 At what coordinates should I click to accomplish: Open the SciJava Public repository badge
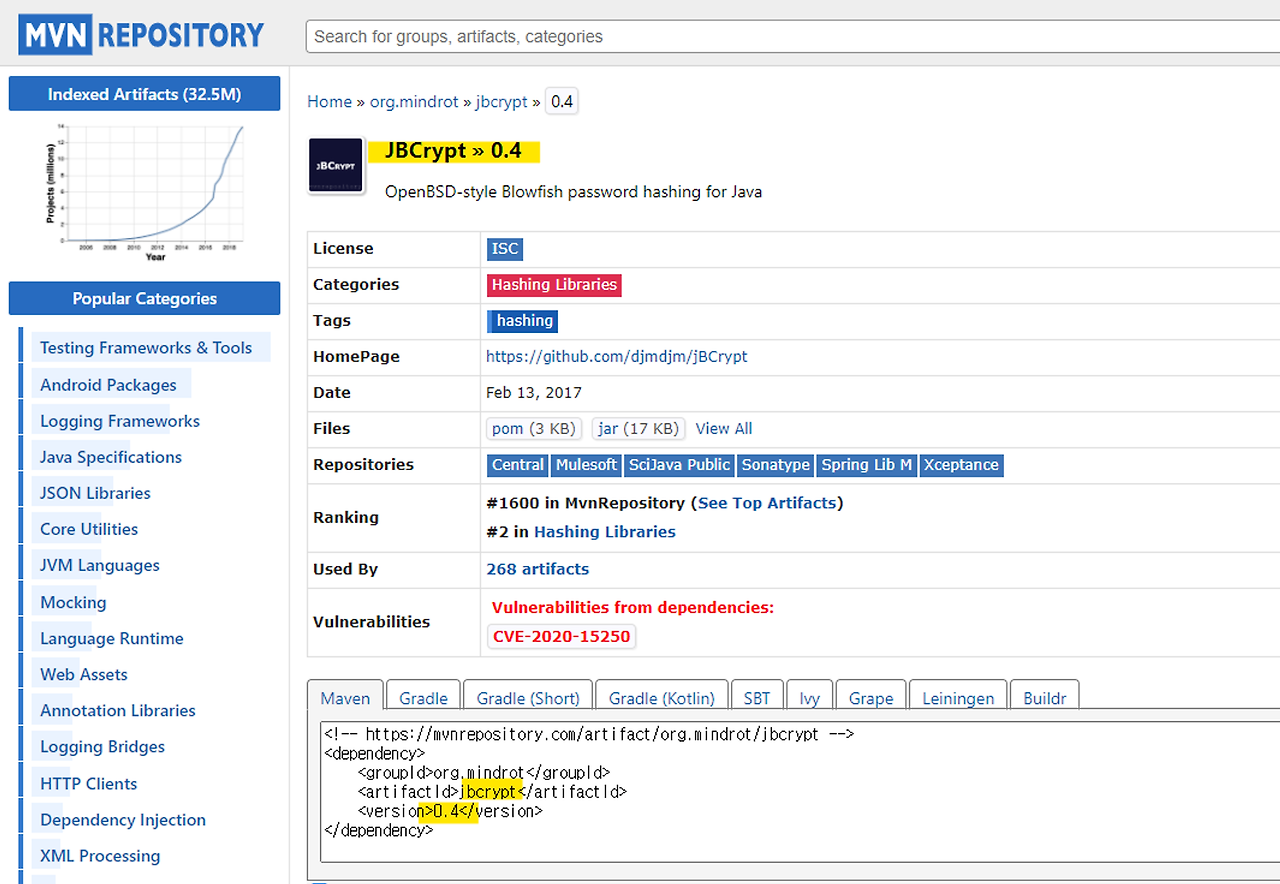pyautogui.click(x=680, y=465)
